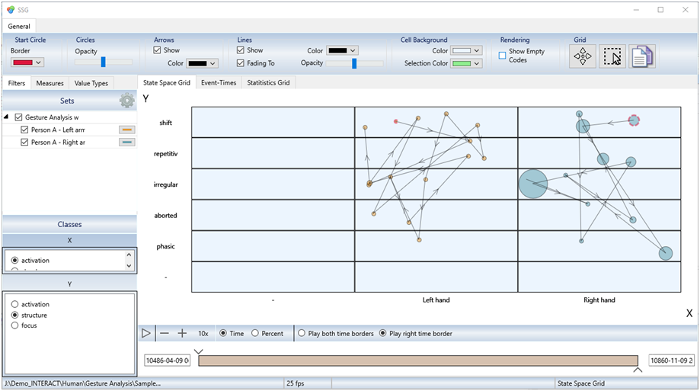This screenshot has height=391, width=700.
Task: Click the plus speed button
Action: 182,333
